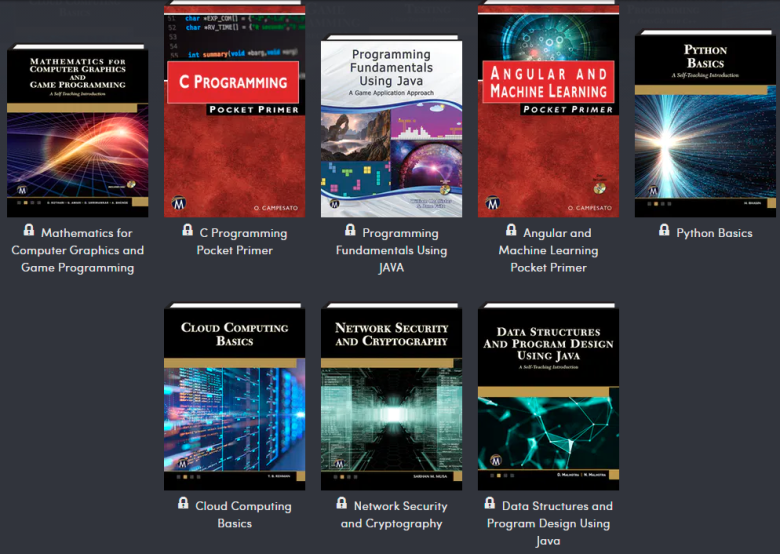The image size is (780, 554).
Task: Open C Programming Pocket Primer book cover
Action: point(234,109)
